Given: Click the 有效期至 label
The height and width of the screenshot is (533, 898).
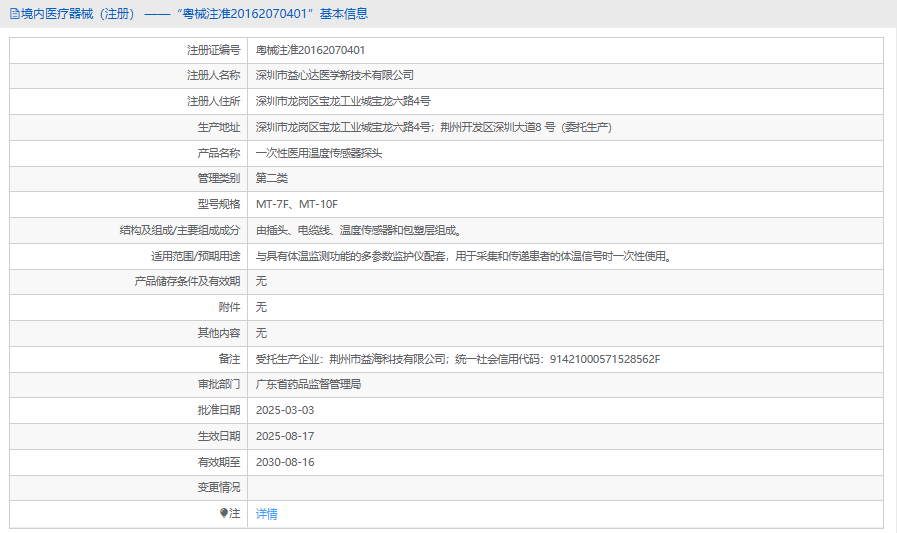Looking at the screenshot, I should 219,462.
